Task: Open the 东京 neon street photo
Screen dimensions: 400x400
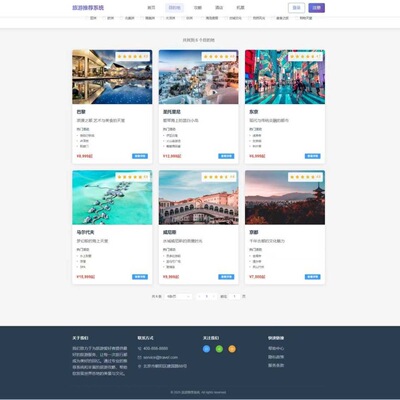Action: (x=285, y=77)
